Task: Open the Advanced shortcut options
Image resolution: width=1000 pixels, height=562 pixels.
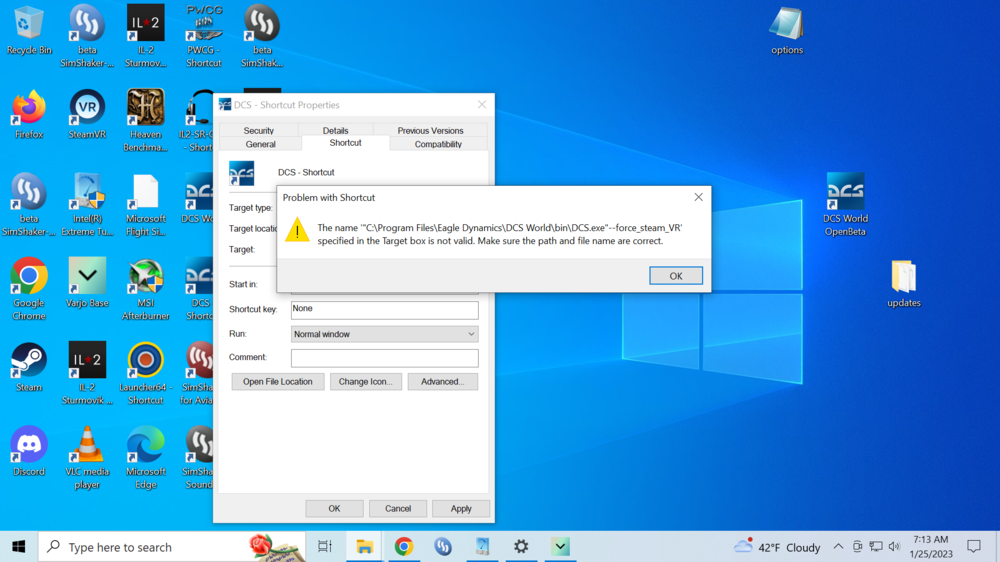Action: click(443, 381)
